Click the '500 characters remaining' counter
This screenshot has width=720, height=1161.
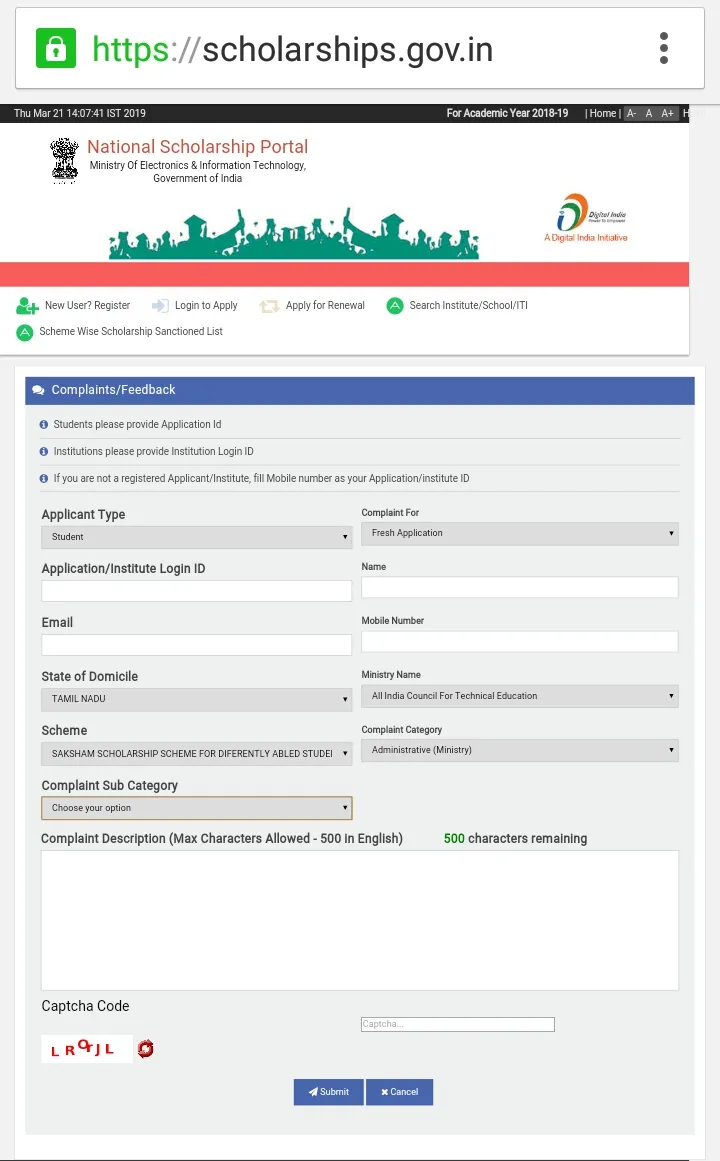pyautogui.click(x=516, y=839)
